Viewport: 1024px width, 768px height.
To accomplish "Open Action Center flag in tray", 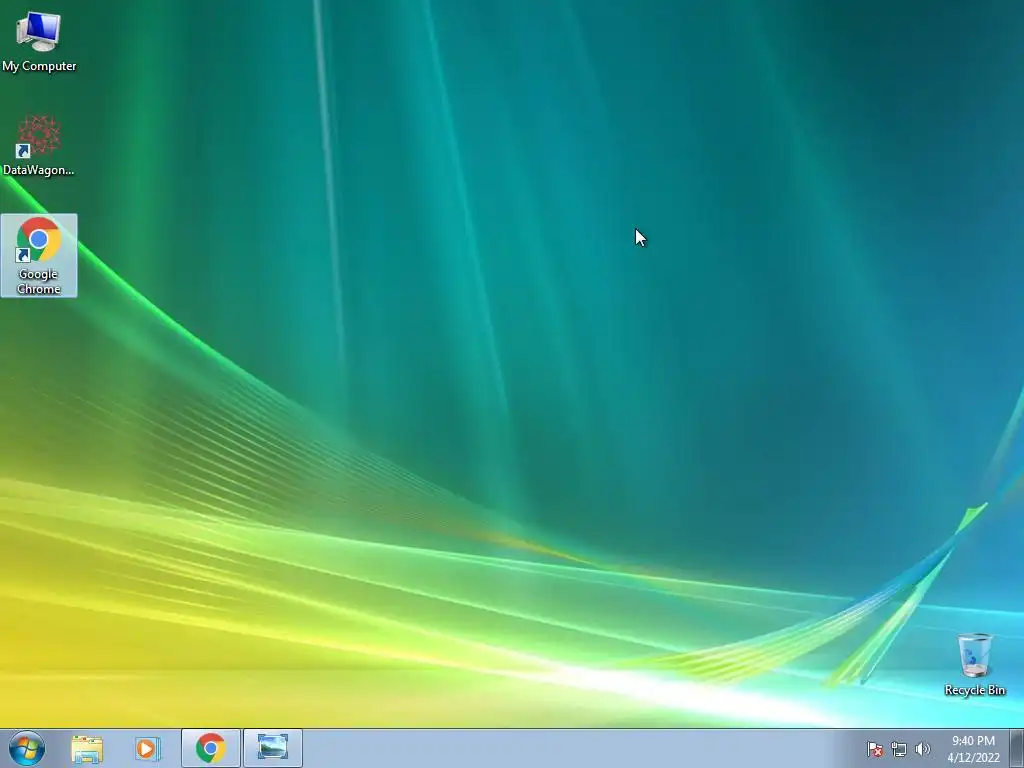I will 875,749.
